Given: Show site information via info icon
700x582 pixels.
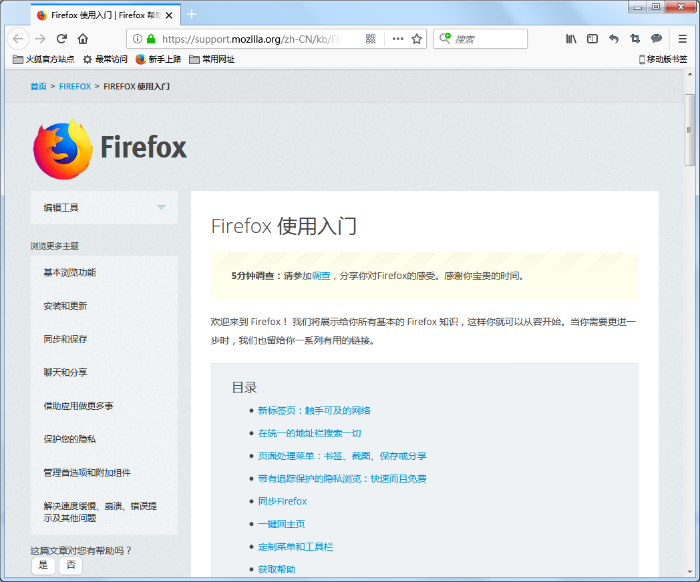Looking at the screenshot, I should [x=138, y=39].
